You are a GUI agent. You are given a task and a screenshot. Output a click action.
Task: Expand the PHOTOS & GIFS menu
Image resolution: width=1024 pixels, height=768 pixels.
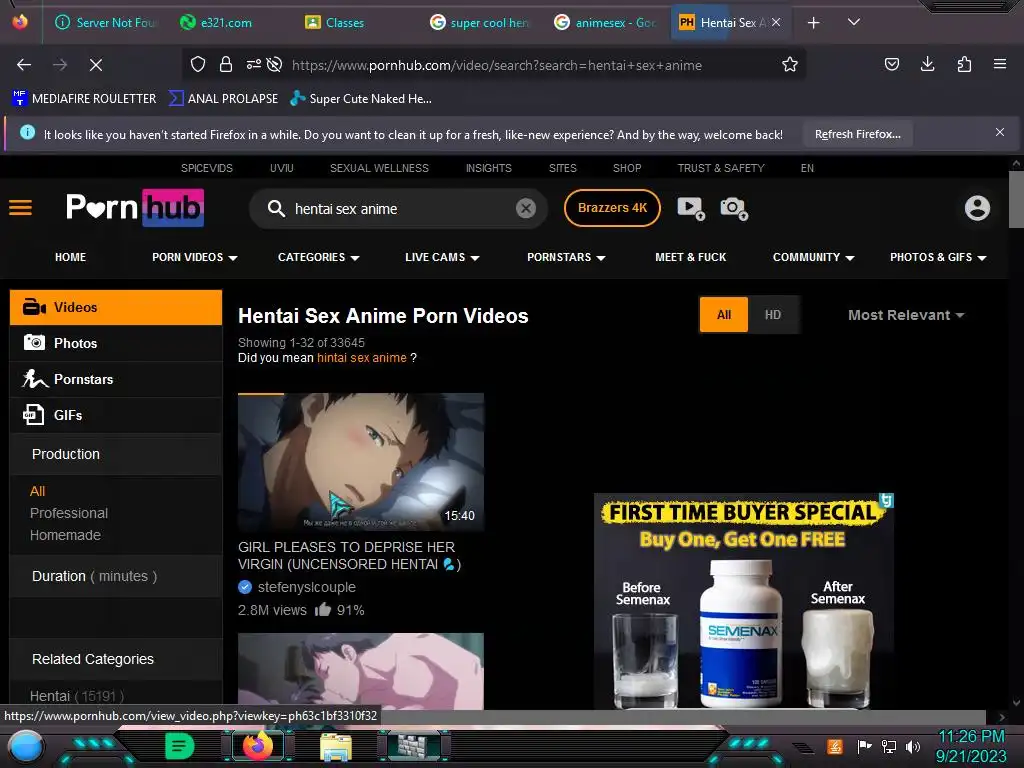click(938, 257)
